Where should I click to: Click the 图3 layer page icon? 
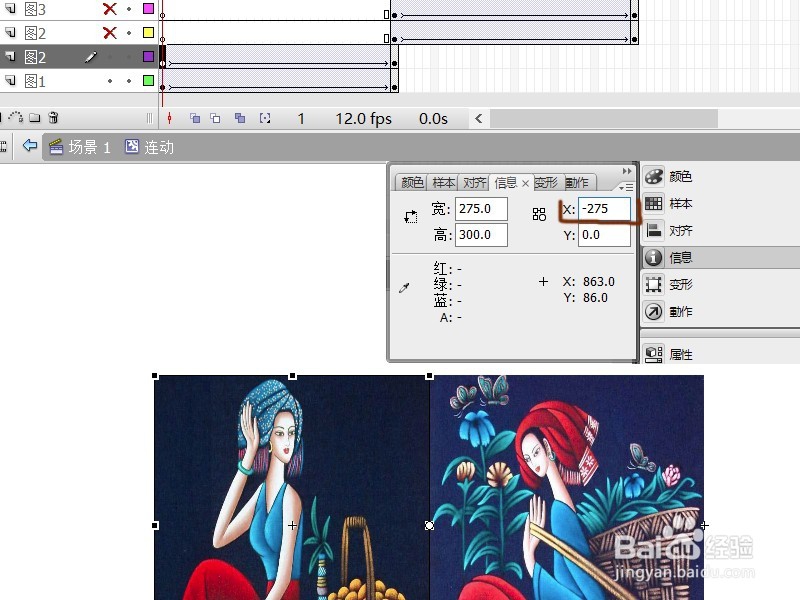click(x=10, y=9)
